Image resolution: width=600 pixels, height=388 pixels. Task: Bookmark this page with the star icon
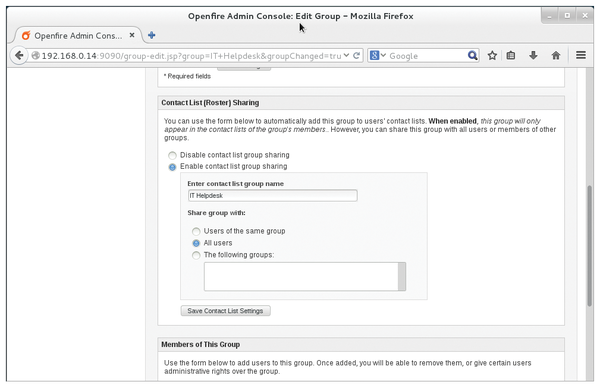(x=492, y=55)
